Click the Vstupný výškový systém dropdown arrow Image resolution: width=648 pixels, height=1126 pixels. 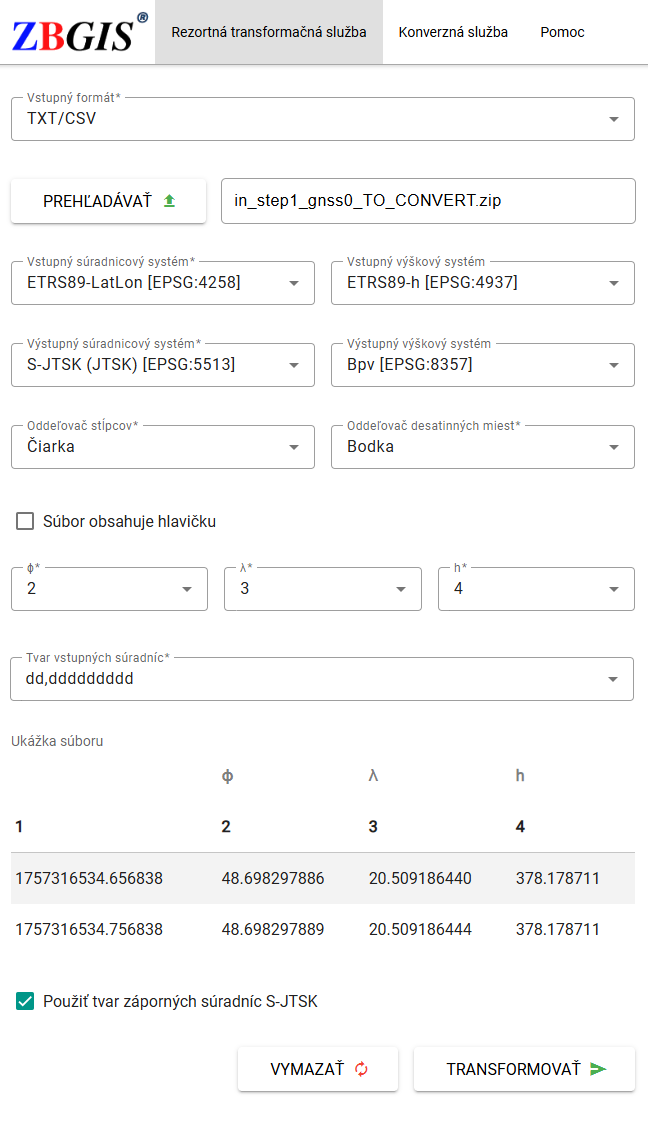tap(613, 282)
